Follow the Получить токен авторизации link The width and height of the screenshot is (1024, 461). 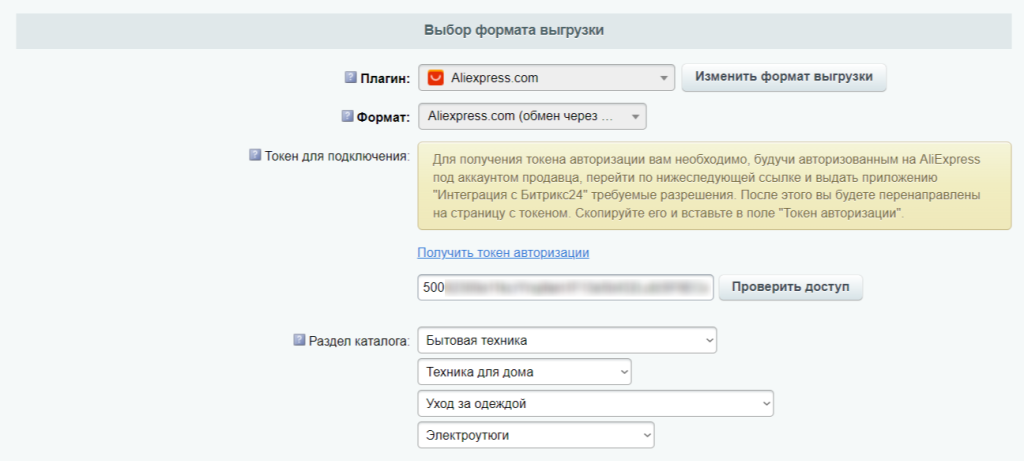(x=503, y=252)
